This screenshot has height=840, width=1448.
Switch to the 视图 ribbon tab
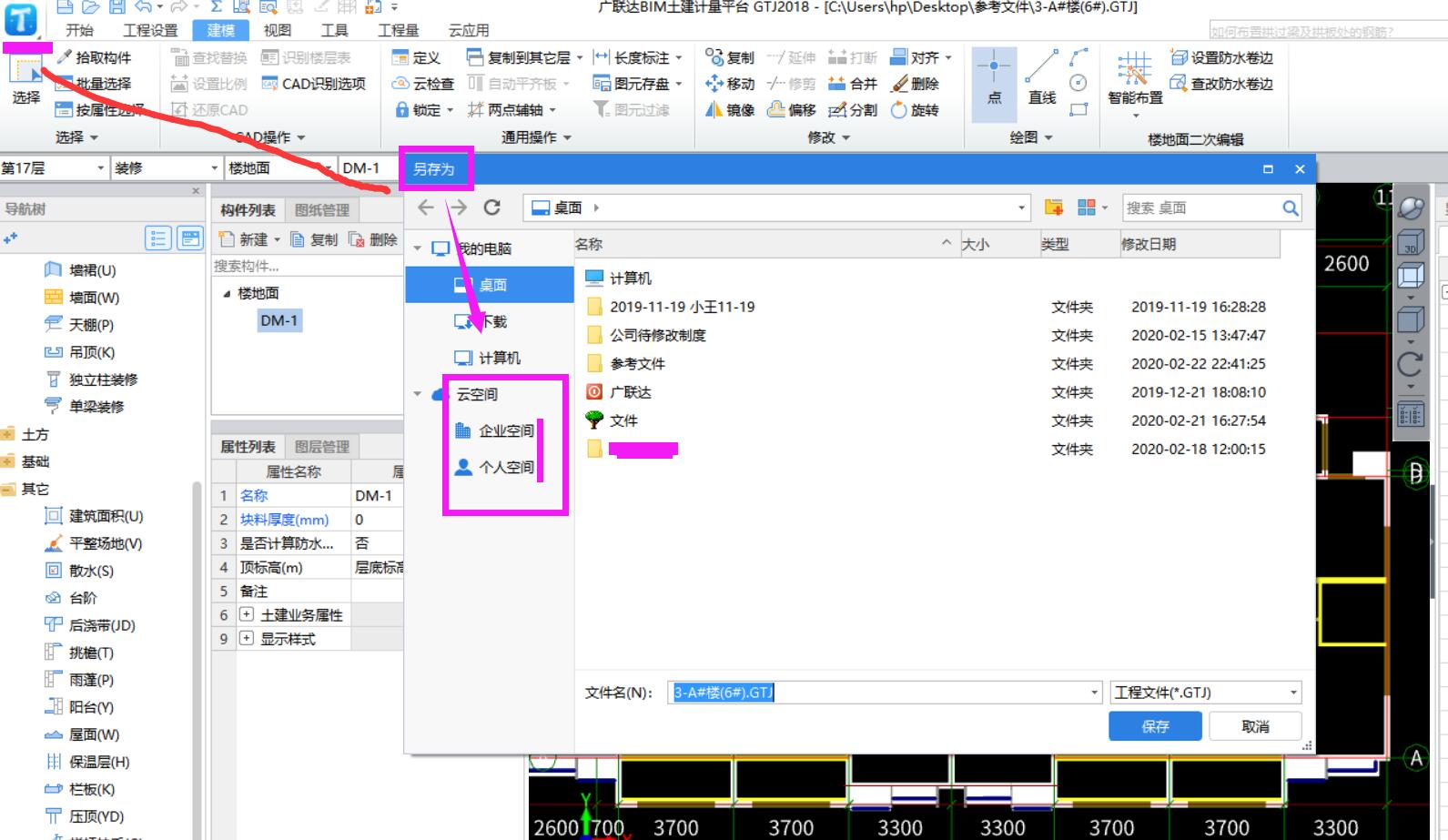coord(278,30)
